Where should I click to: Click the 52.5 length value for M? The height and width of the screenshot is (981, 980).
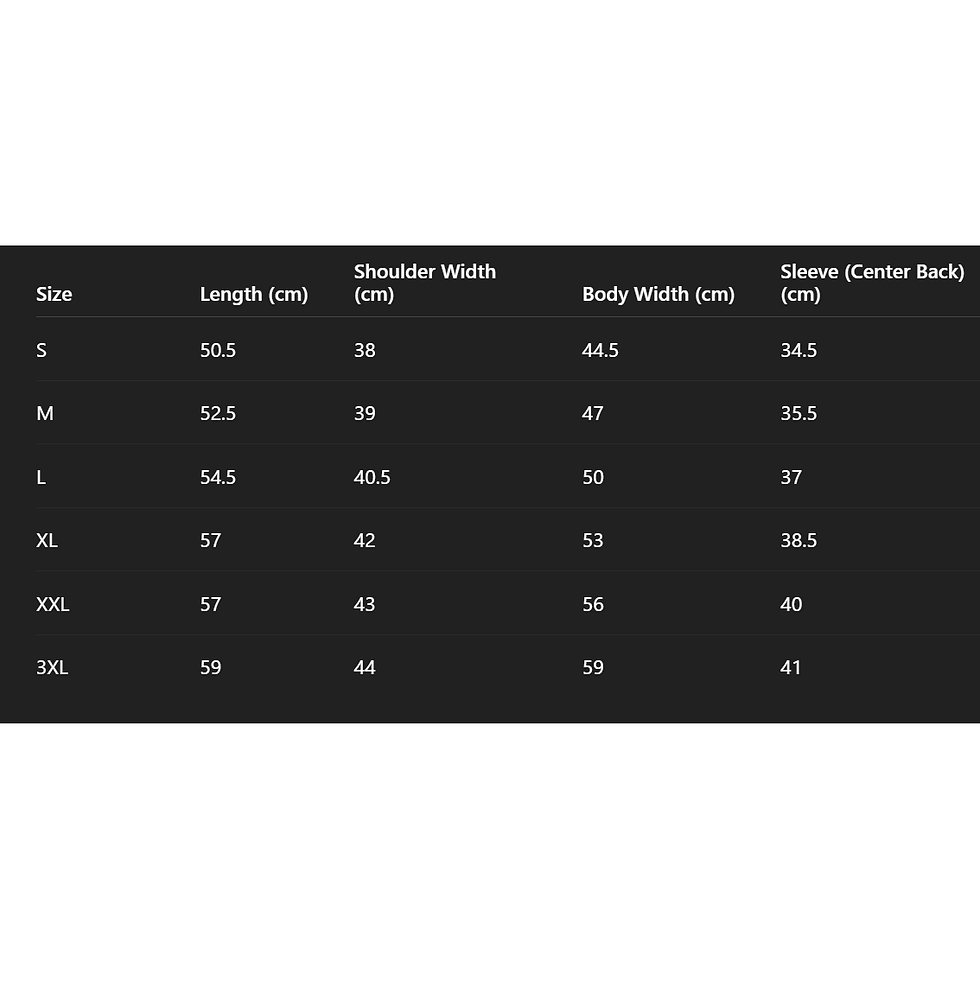[218, 414]
